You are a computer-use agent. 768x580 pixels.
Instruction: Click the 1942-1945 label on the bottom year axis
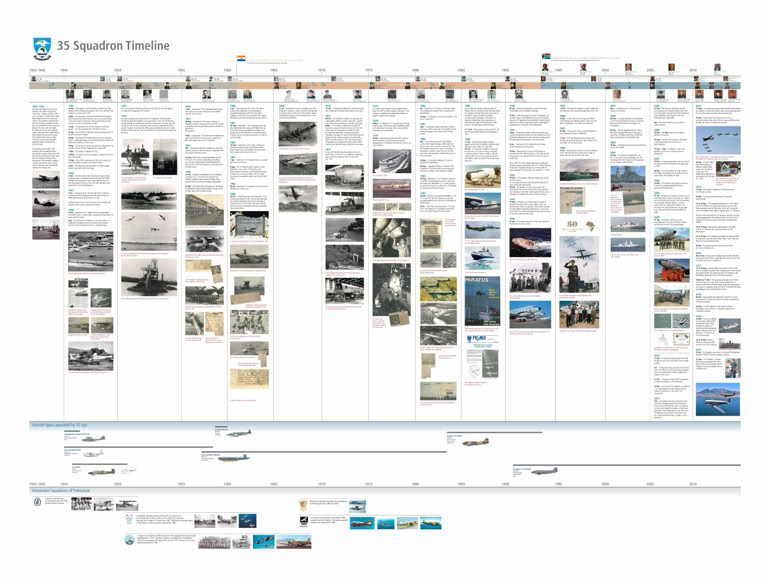37,483
